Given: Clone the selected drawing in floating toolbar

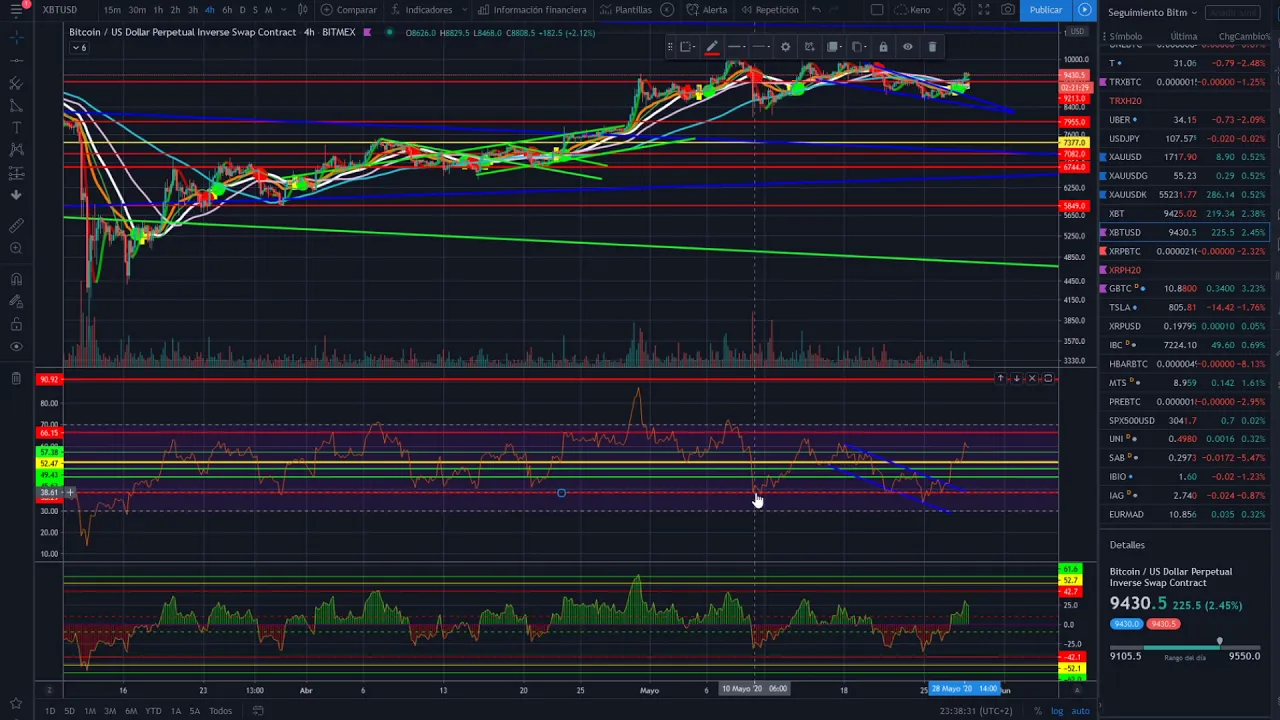Looking at the screenshot, I should [858, 47].
